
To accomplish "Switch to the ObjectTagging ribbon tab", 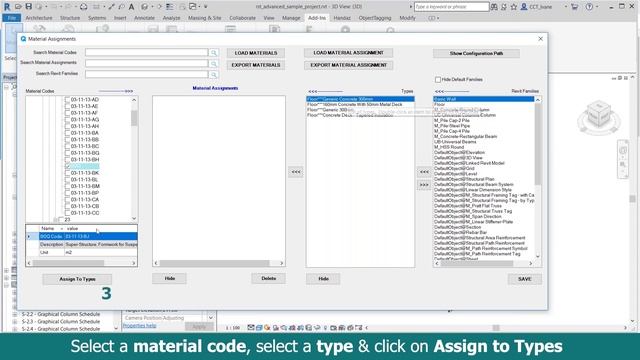I will tap(375, 18).
